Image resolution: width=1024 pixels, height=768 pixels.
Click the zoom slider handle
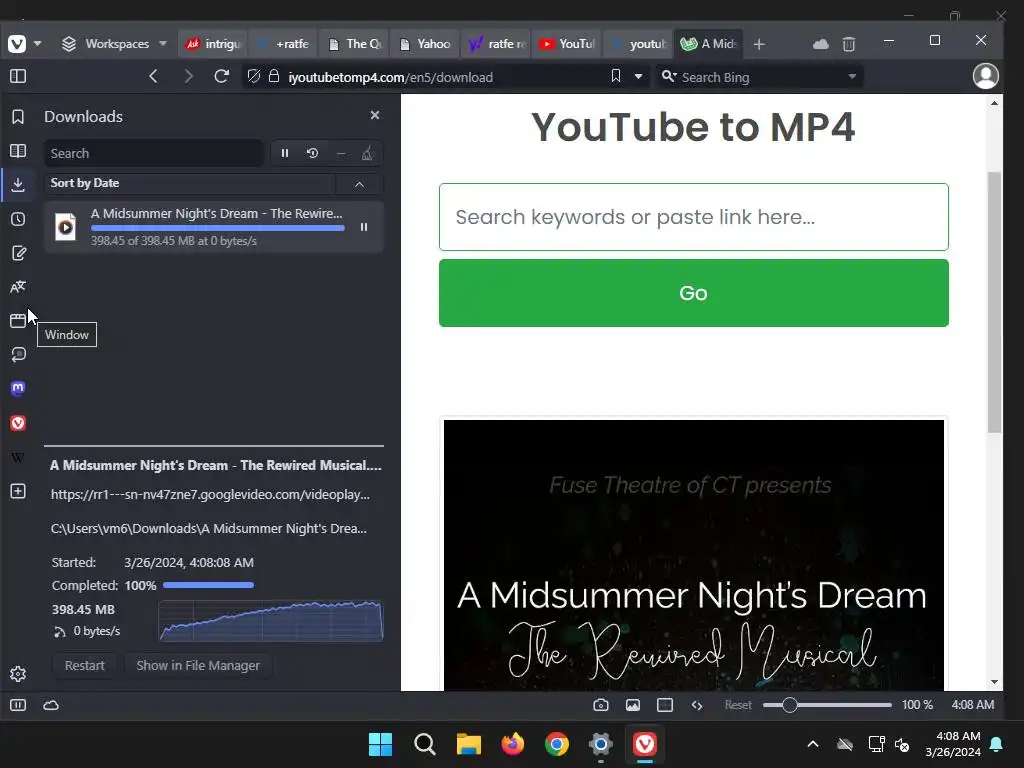[789, 705]
